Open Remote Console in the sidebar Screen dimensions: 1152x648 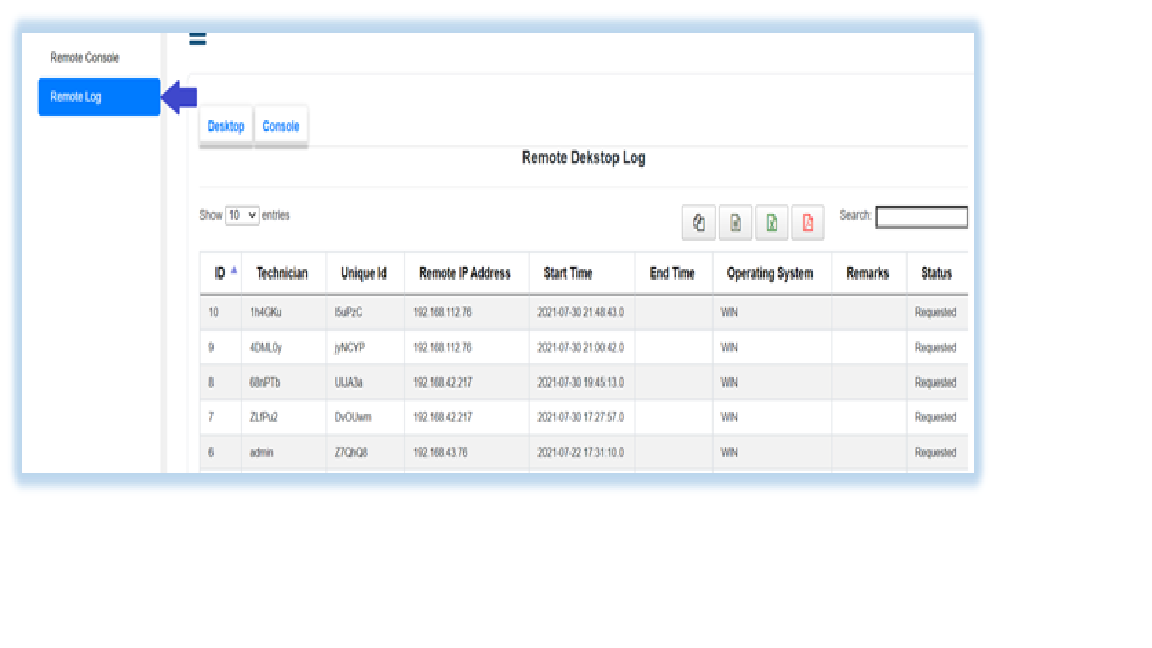point(84,57)
